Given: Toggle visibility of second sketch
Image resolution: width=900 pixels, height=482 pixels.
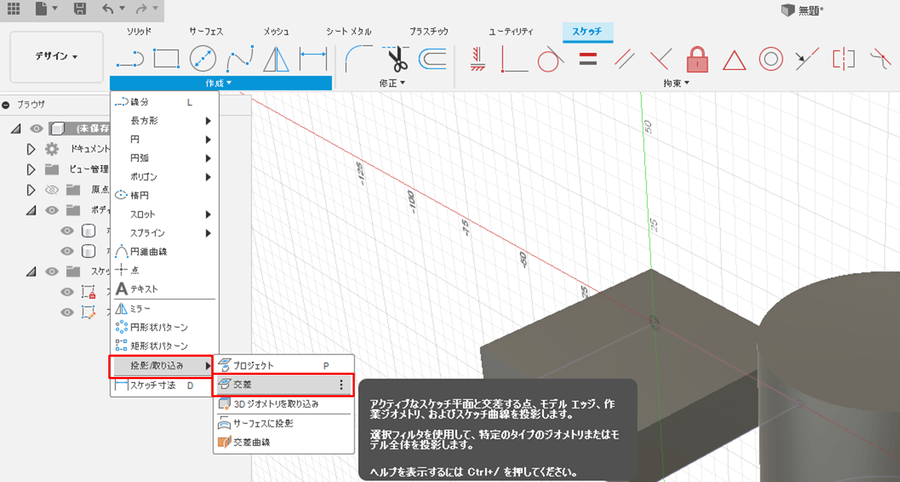Looking at the screenshot, I should [x=67, y=312].
